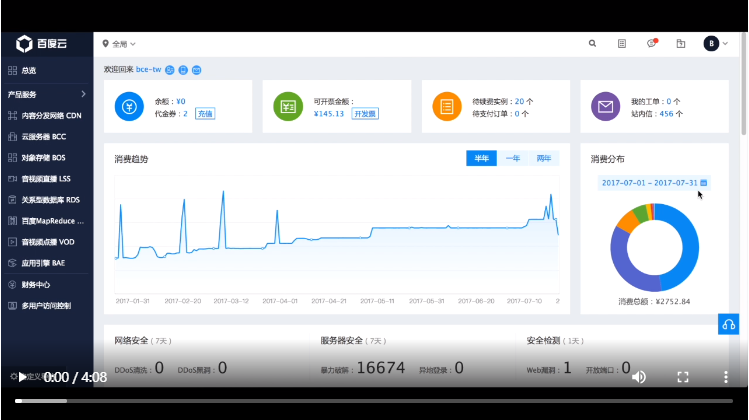The width and height of the screenshot is (749, 420).
Task: Click the page vertical scrollbar
Action: click(x=744, y=84)
